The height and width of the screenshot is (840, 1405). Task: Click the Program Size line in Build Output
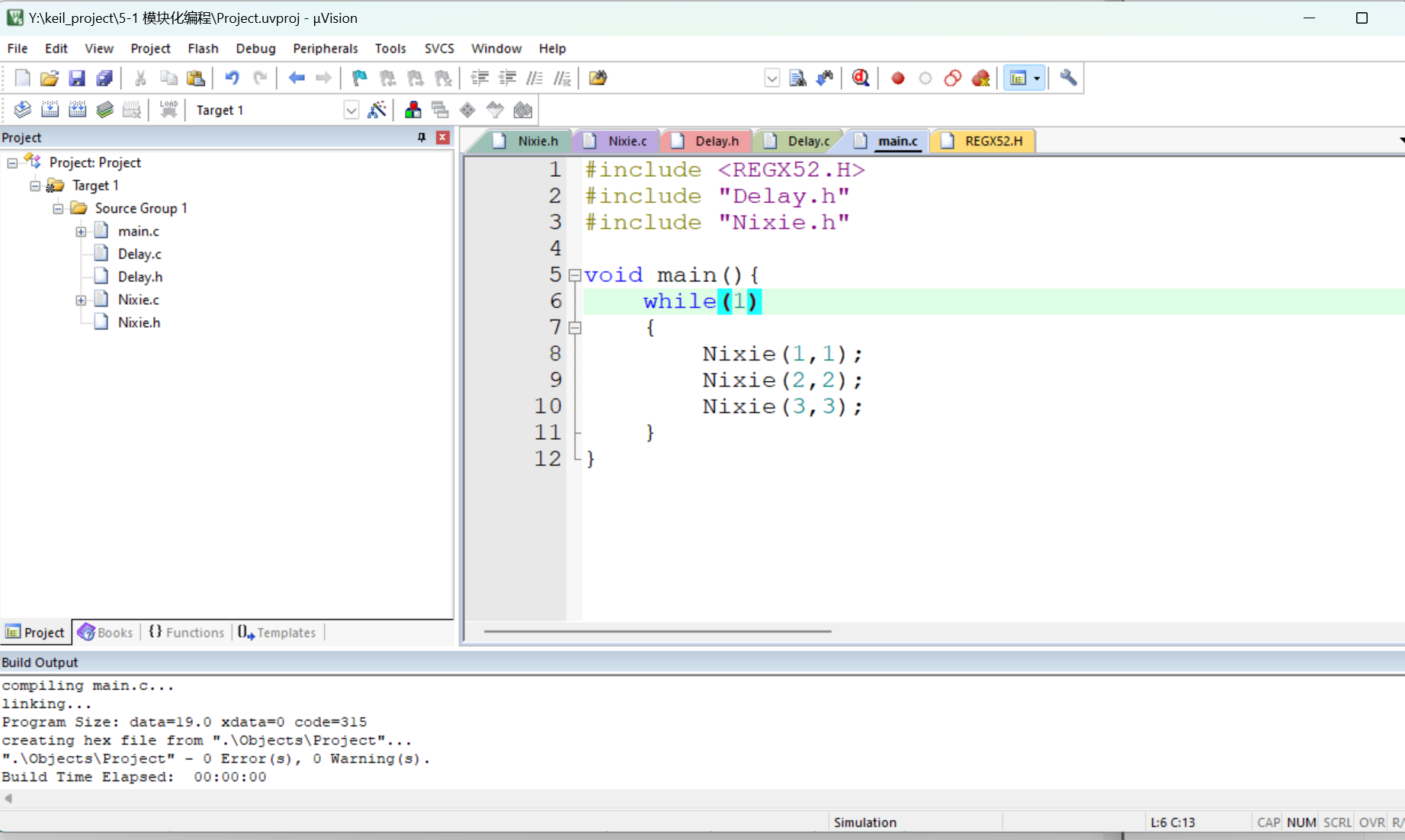pyautogui.click(x=184, y=722)
